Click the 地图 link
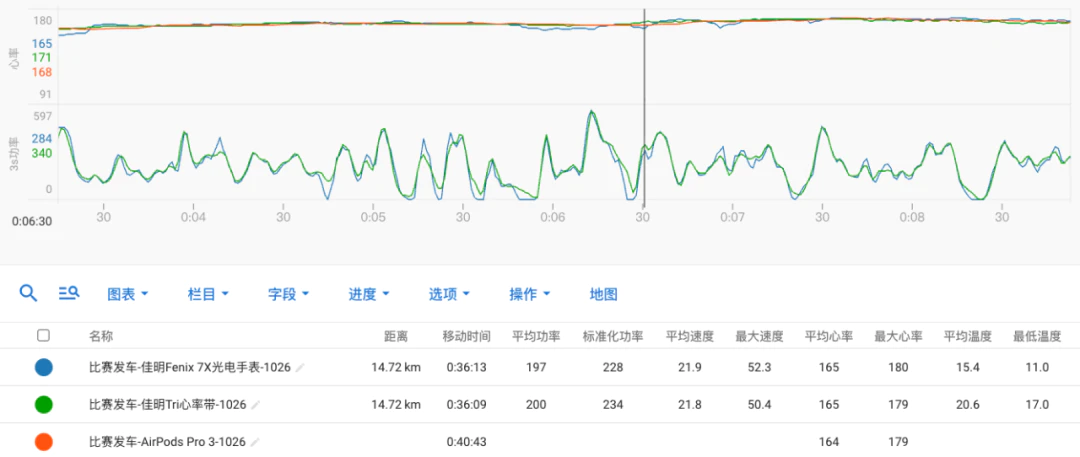This screenshot has width=1080, height=457. [603, 294]
